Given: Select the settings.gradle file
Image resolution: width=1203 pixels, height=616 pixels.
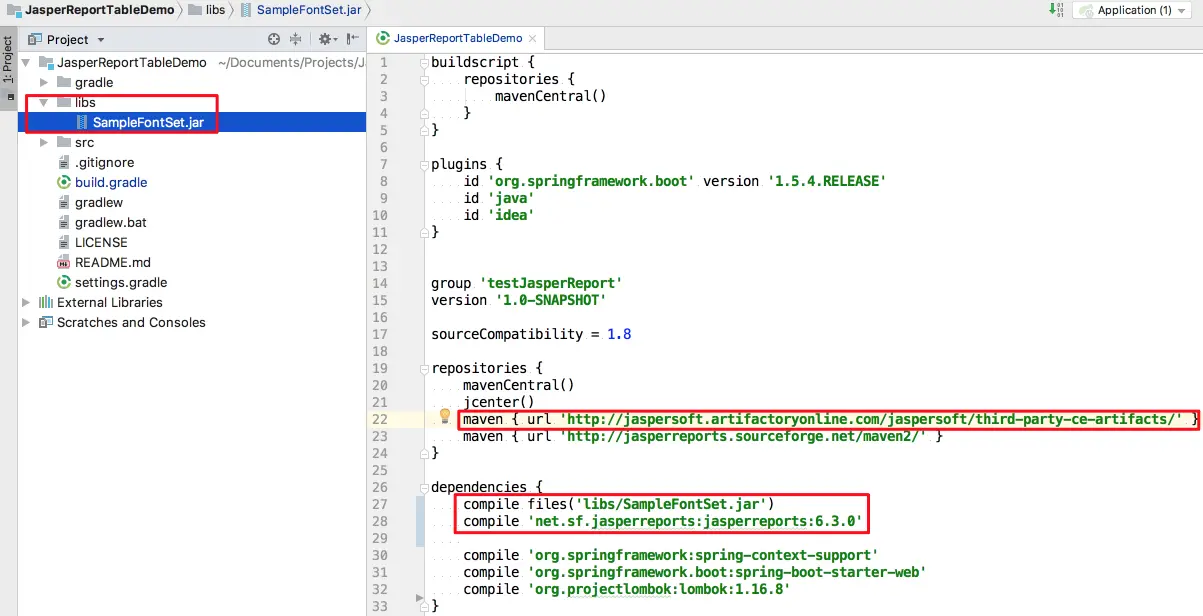Looking at the screenshot, I should click(x=121, y=282).
